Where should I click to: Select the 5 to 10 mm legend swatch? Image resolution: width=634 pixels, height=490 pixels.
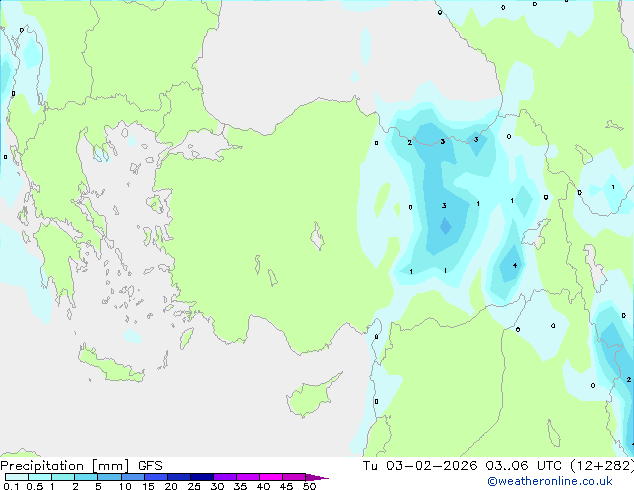109,477
